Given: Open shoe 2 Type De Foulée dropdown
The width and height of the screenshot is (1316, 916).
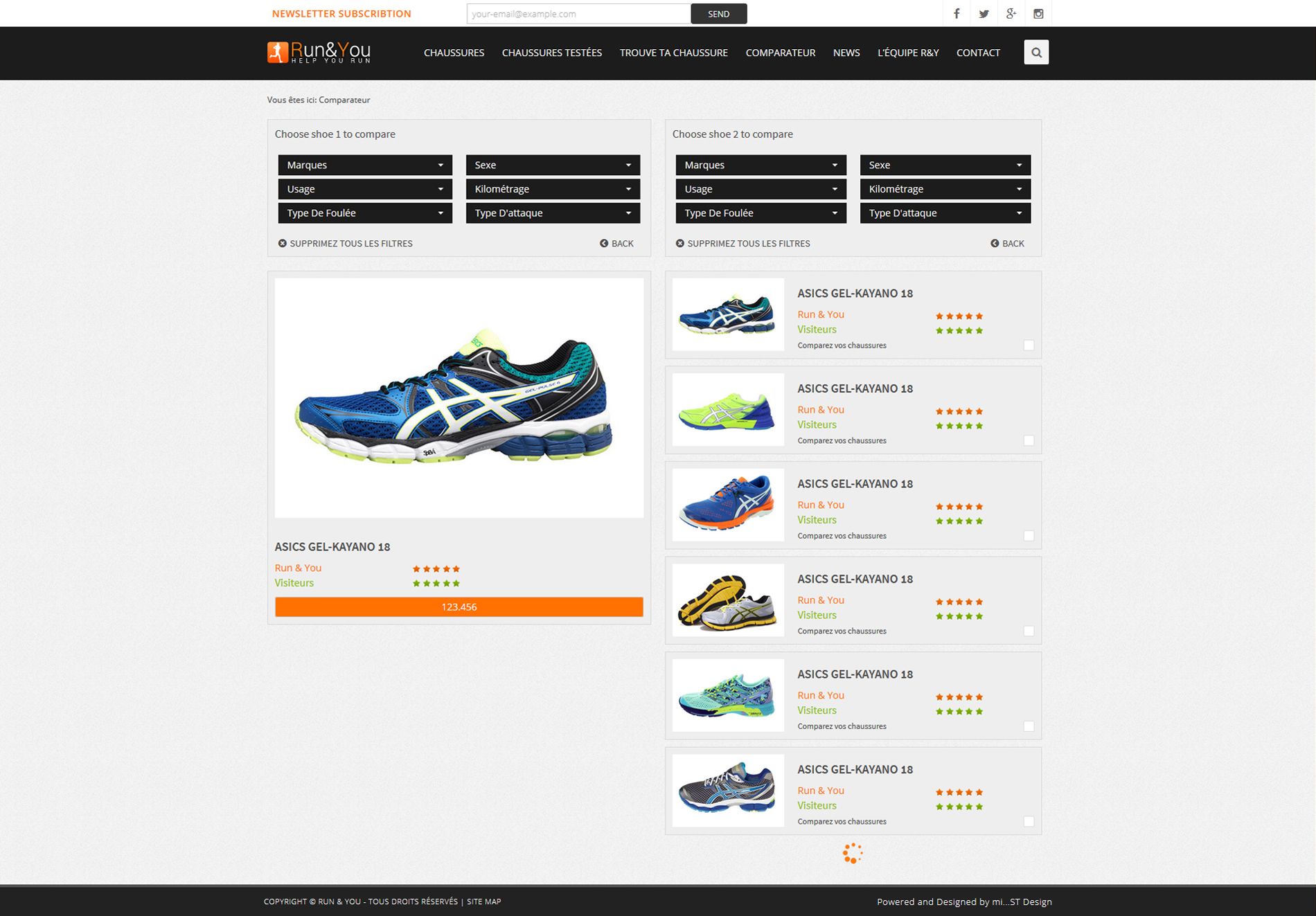Looking at the screenshot, I should pos(761,213).
